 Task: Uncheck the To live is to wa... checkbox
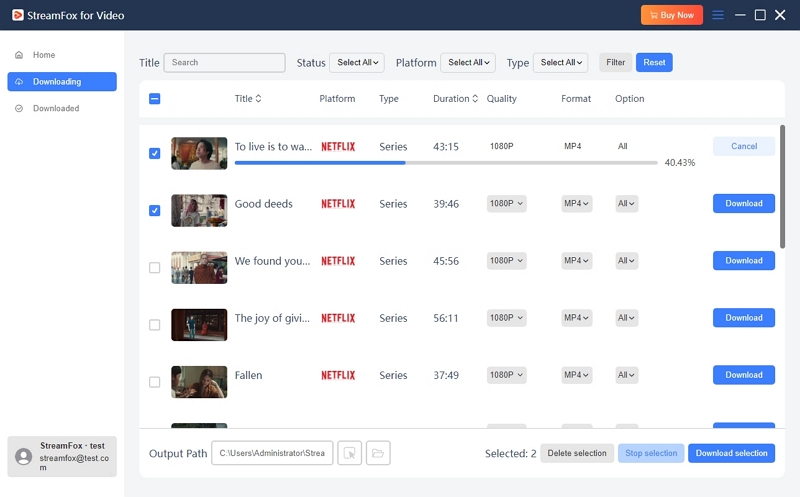click(x=155, y=153)
